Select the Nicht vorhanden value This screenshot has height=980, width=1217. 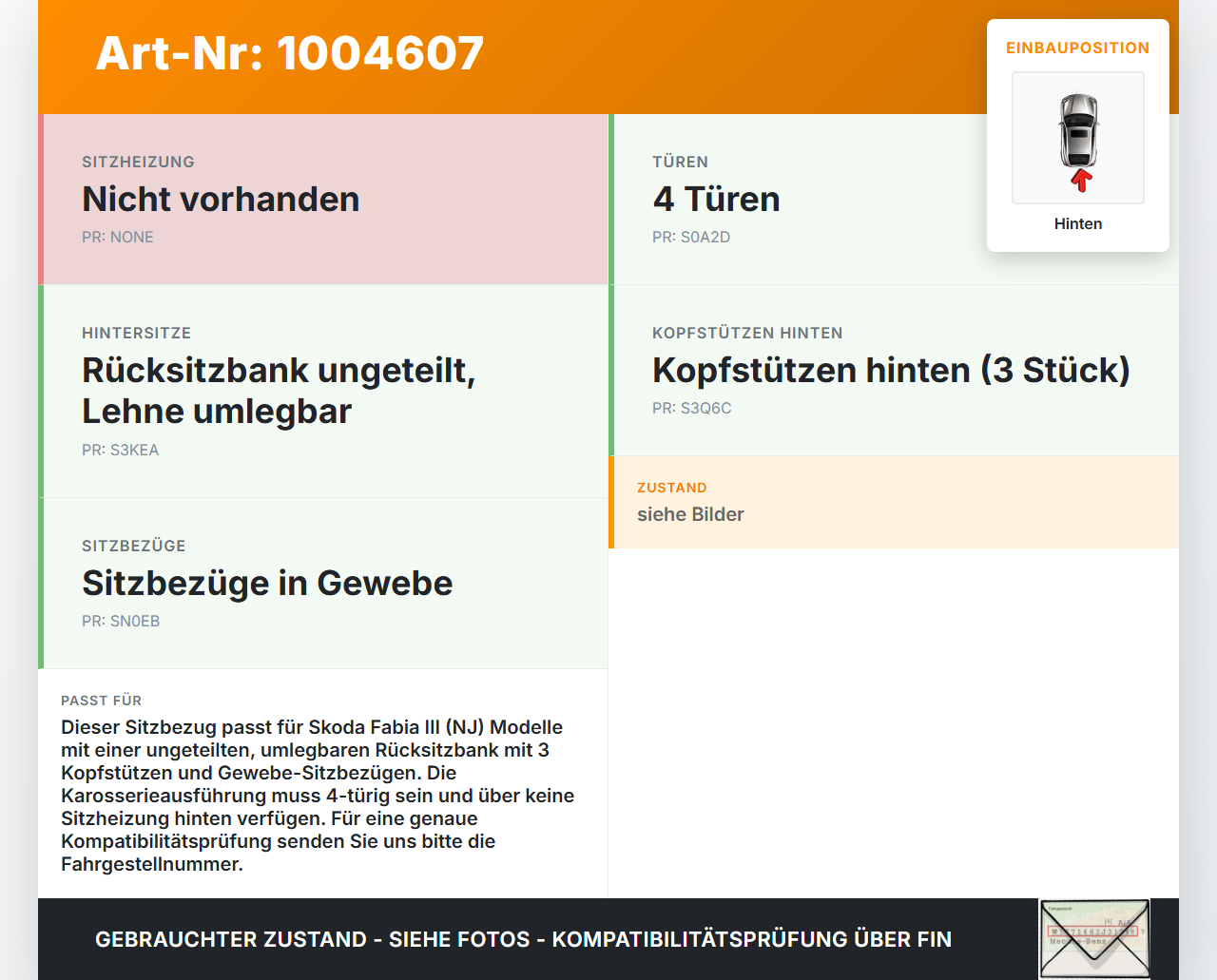pyautogui.click(x=221, y=199)
